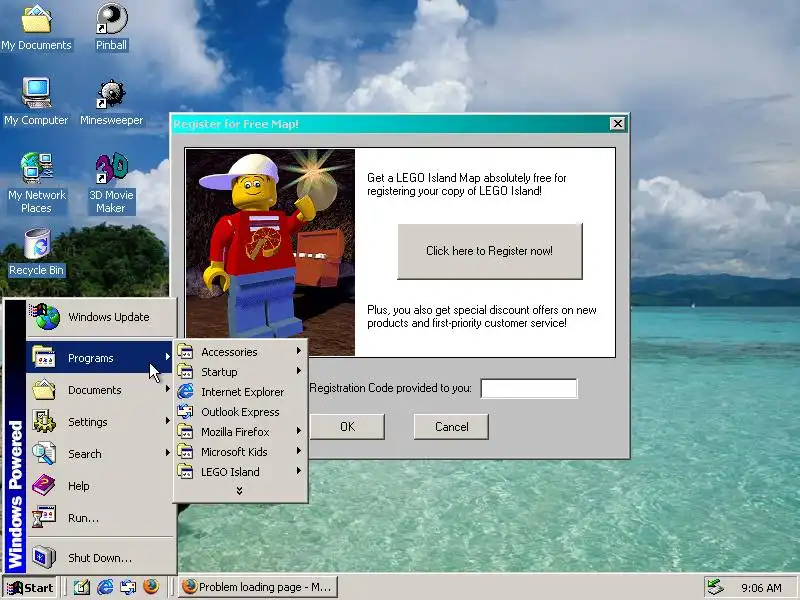Screen dimensions: 800x600
Task: Expand the LEGO Island program folder
Action: (240, 471)
